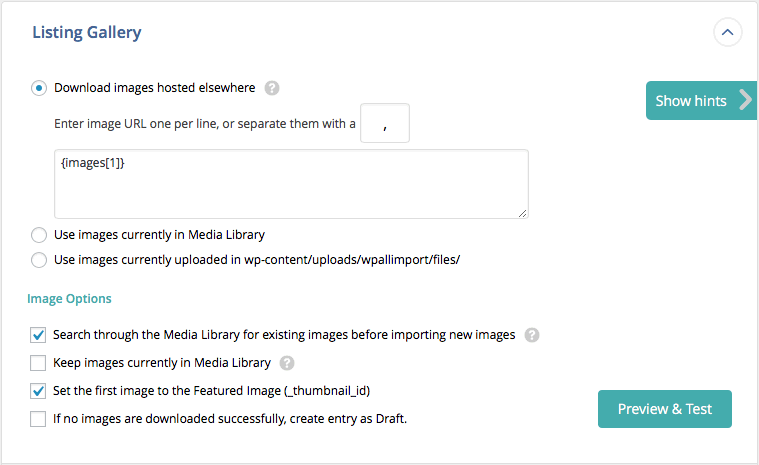Focus the comma separator input box
The image size is (759, 465).
coord(385,123)
